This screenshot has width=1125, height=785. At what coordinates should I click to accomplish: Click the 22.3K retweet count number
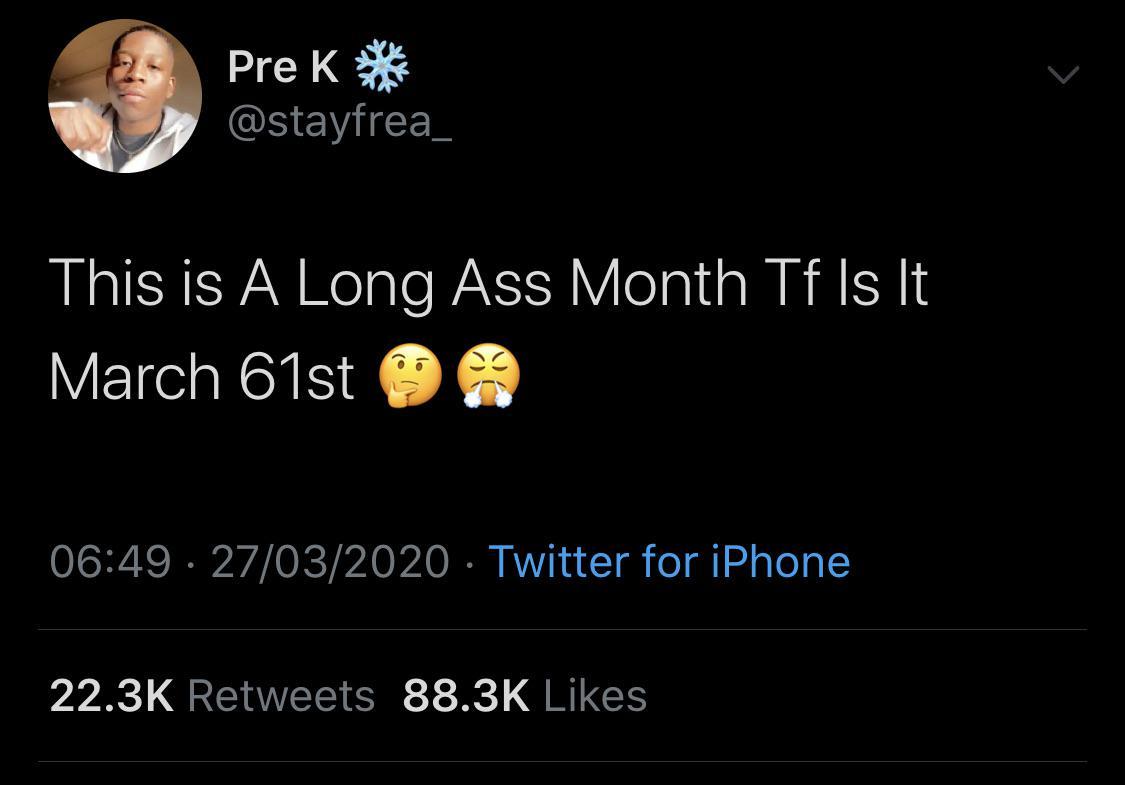[x=111, y=696]
